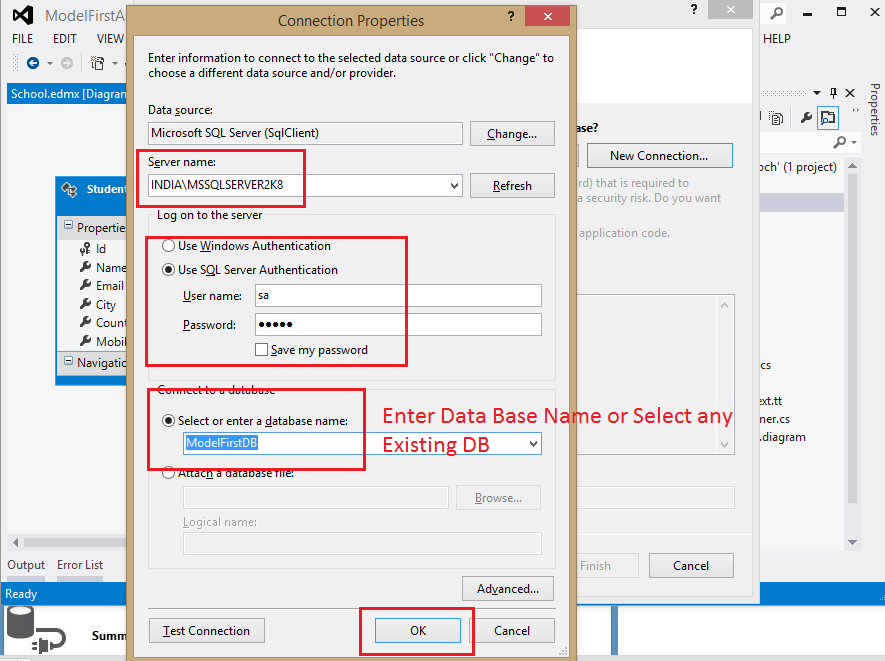The width and height of the screenshot is (885, 661).
Task: Click Solution Explorer scrollbar down arrow
Action: pos(852,542)
